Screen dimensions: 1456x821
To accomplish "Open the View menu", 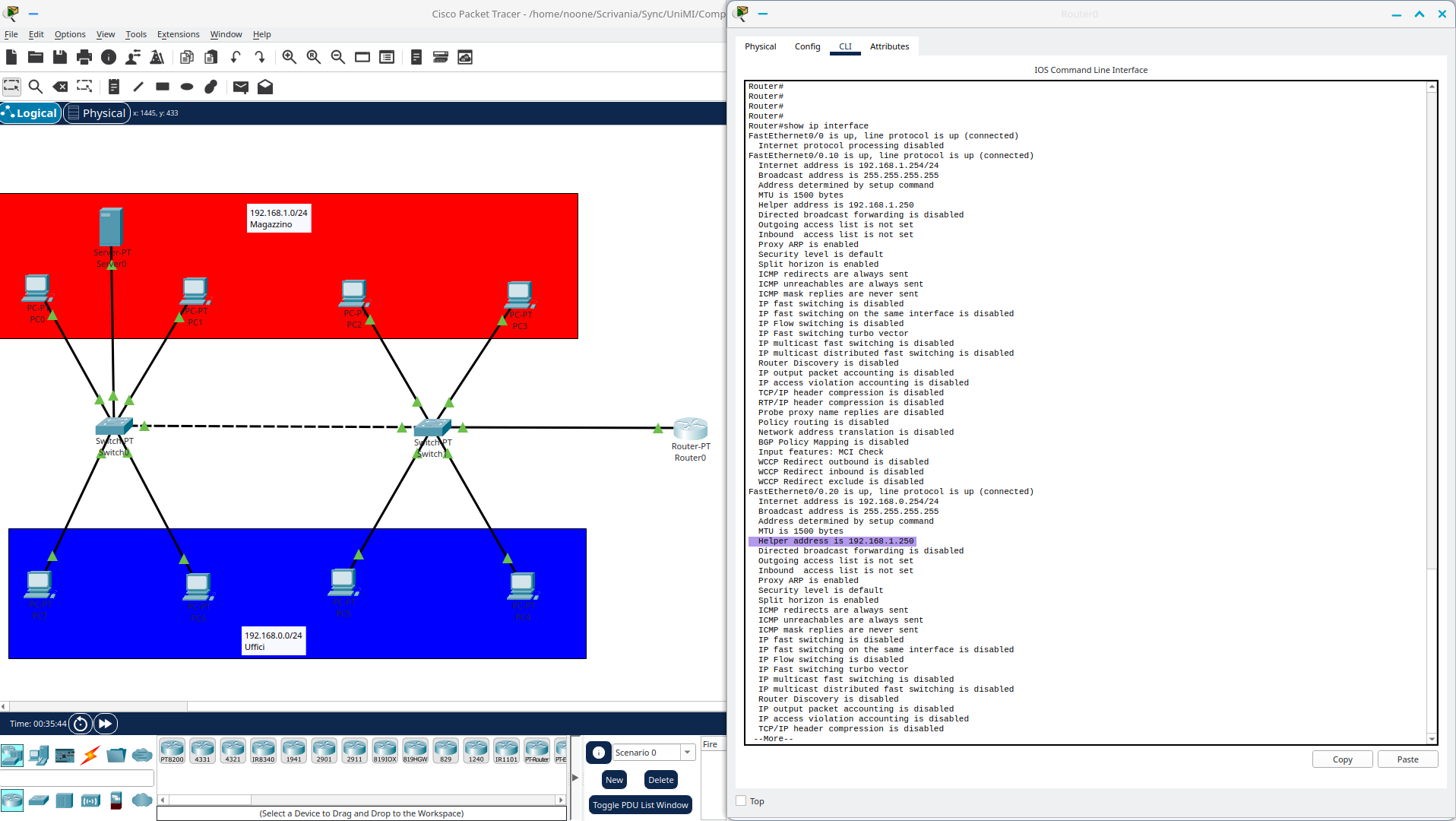I will pyautogui.click(x=106, y=34).
